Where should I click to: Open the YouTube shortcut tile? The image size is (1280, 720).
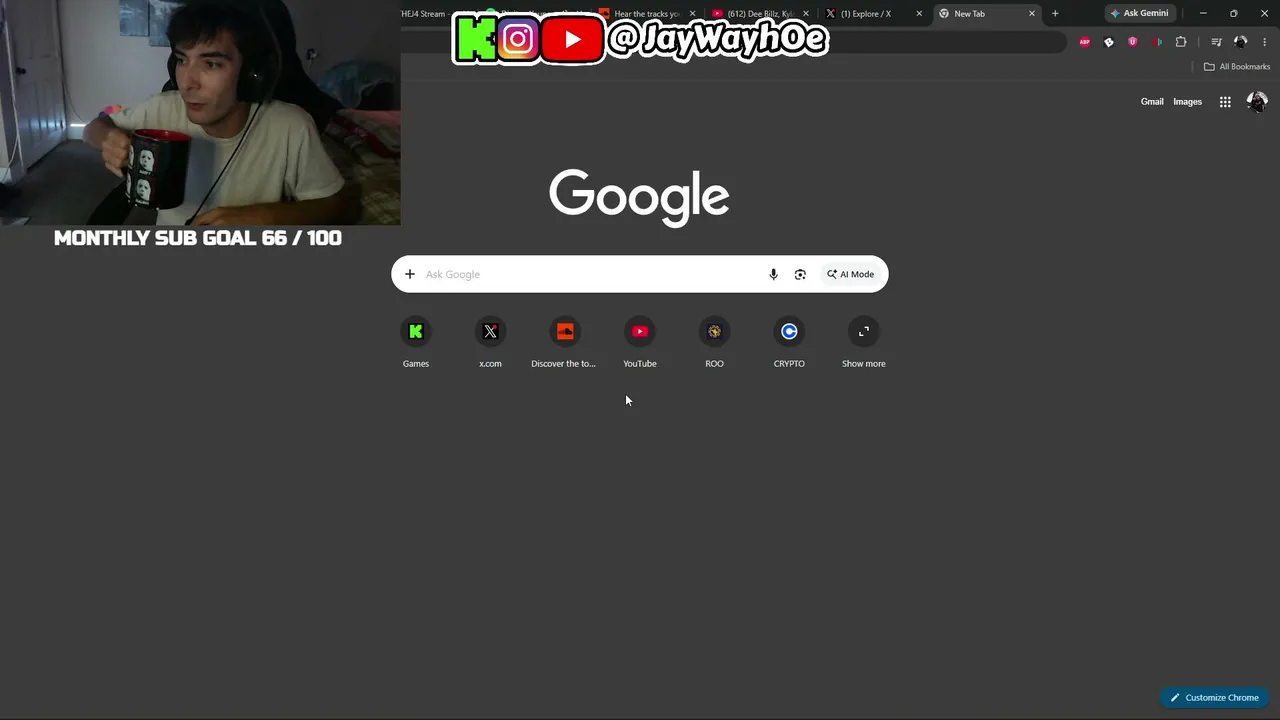640,342
